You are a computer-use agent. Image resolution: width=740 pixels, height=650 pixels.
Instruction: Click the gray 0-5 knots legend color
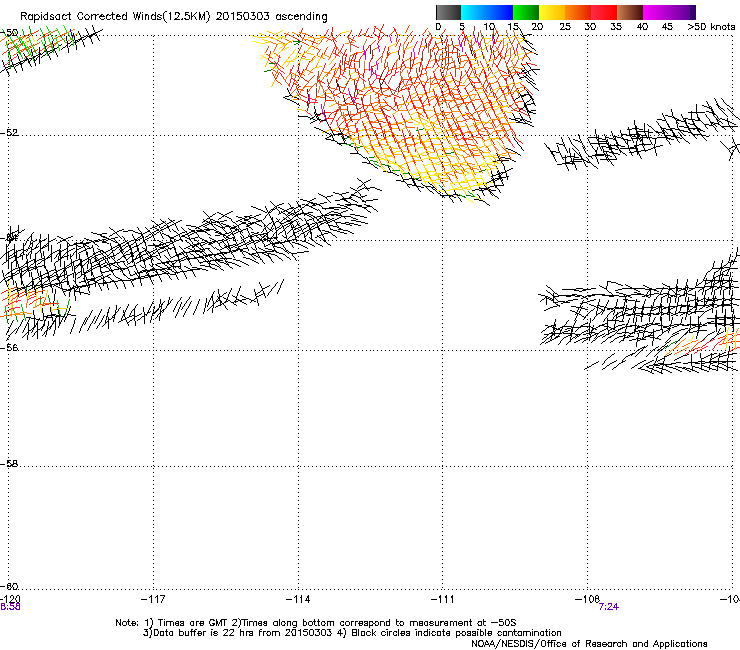pyautogui.click(x=448, y=12)
